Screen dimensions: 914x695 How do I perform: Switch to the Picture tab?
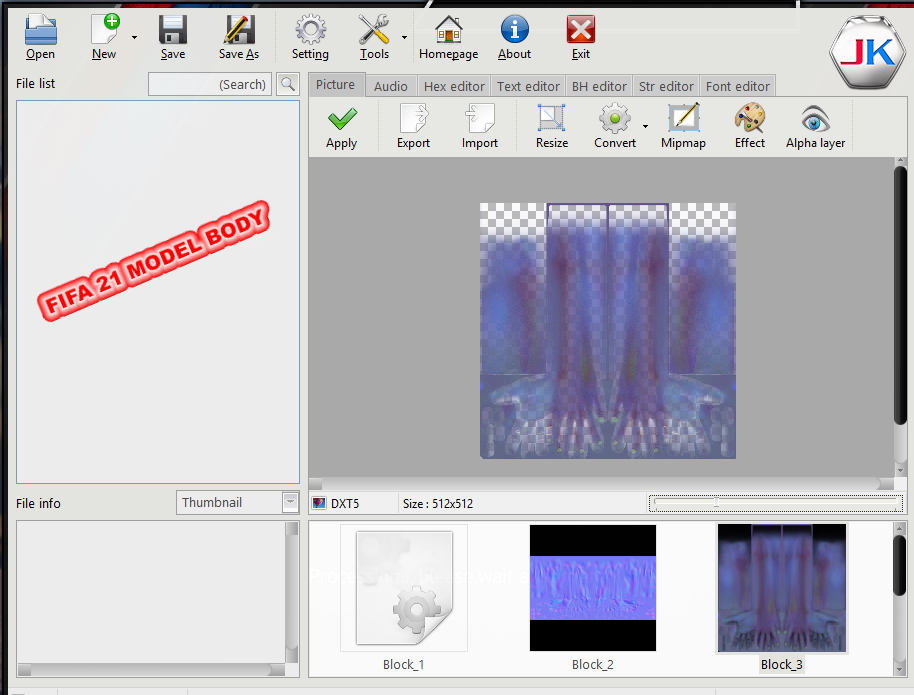pos(336,85)
